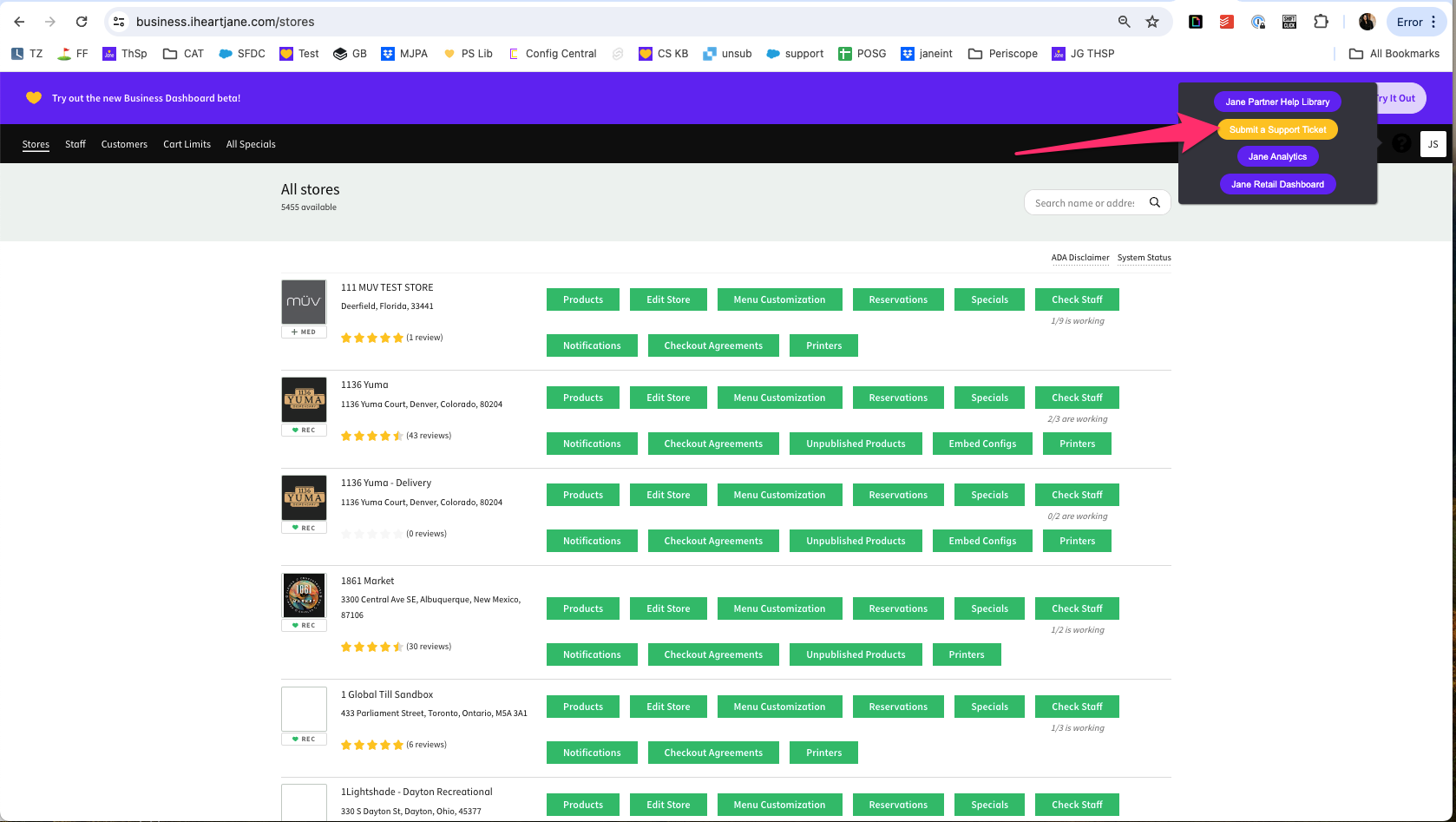Open the Error menu dropdown in Chrome
Screen dimensions: 1456x822
(1416, 22)
